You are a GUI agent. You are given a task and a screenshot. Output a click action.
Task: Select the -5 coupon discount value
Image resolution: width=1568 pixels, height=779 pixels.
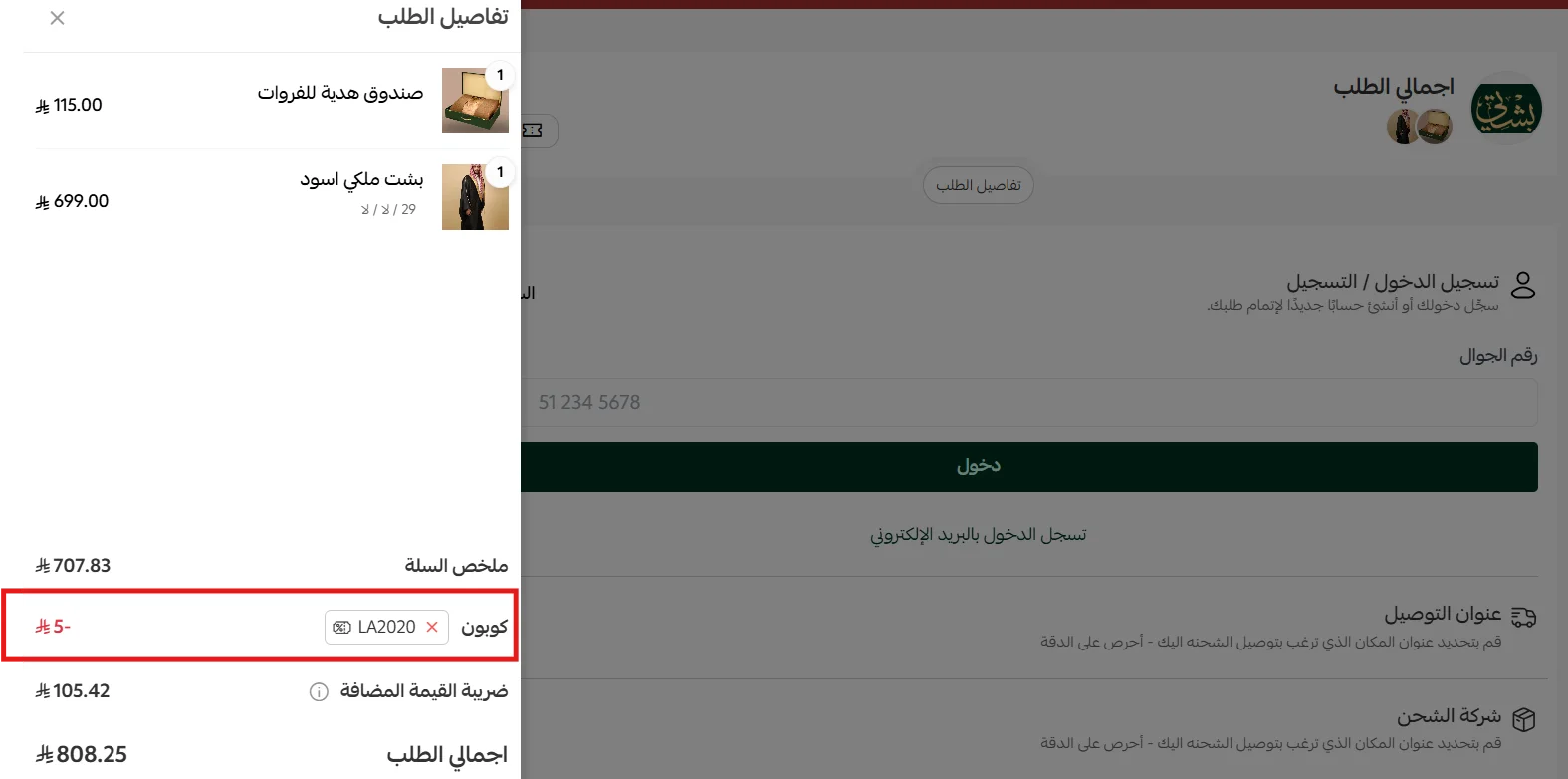click(x=53, y=627)
